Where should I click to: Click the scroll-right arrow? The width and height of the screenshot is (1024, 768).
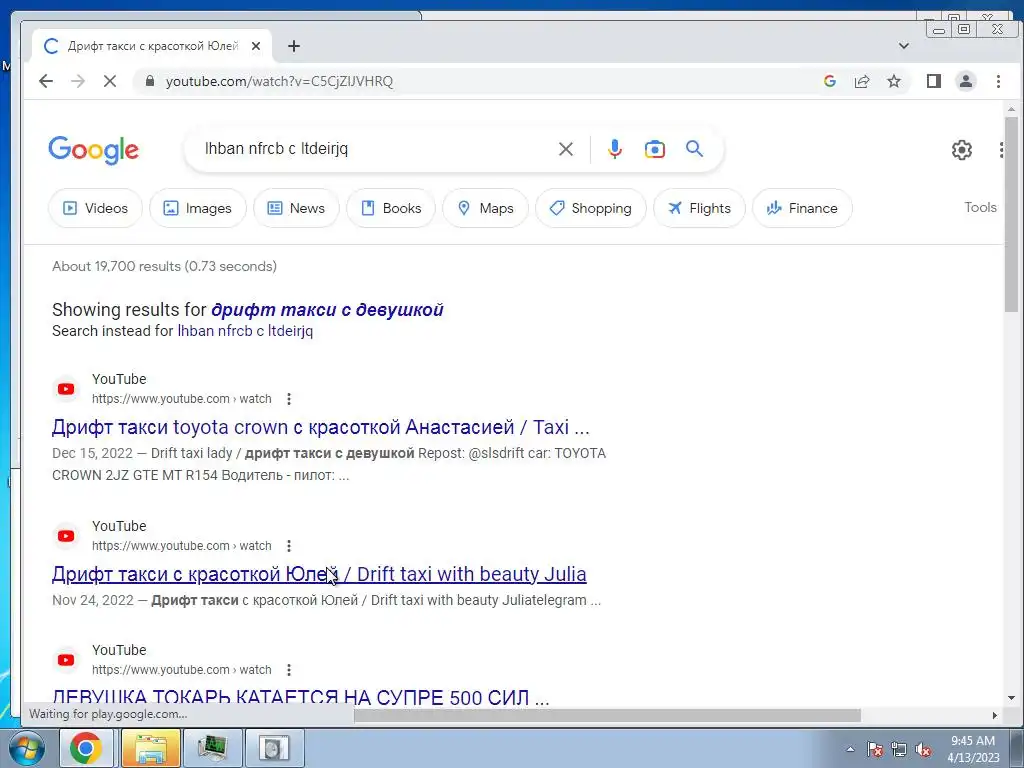(x=995, y=715)
